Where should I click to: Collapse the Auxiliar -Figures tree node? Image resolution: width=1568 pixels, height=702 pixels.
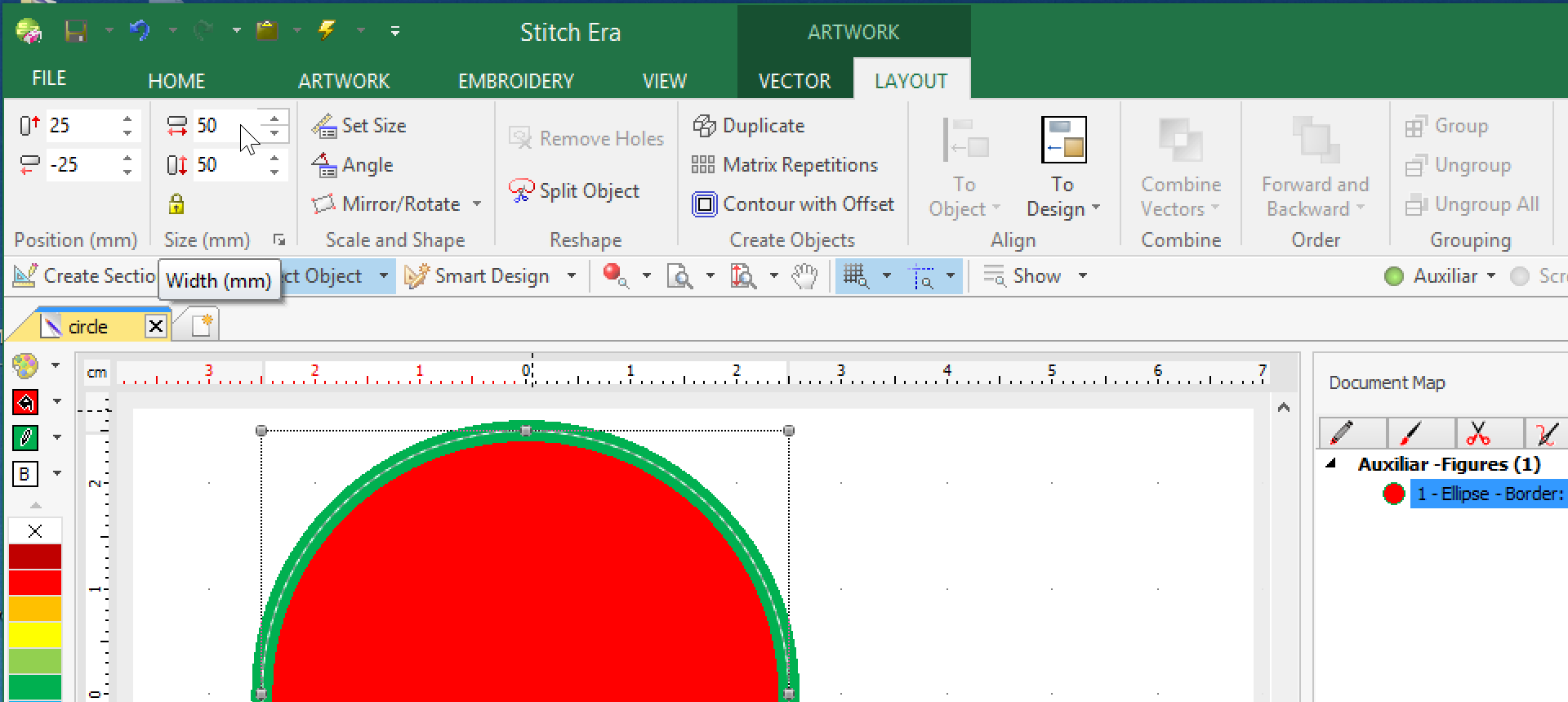point(1331,464)
